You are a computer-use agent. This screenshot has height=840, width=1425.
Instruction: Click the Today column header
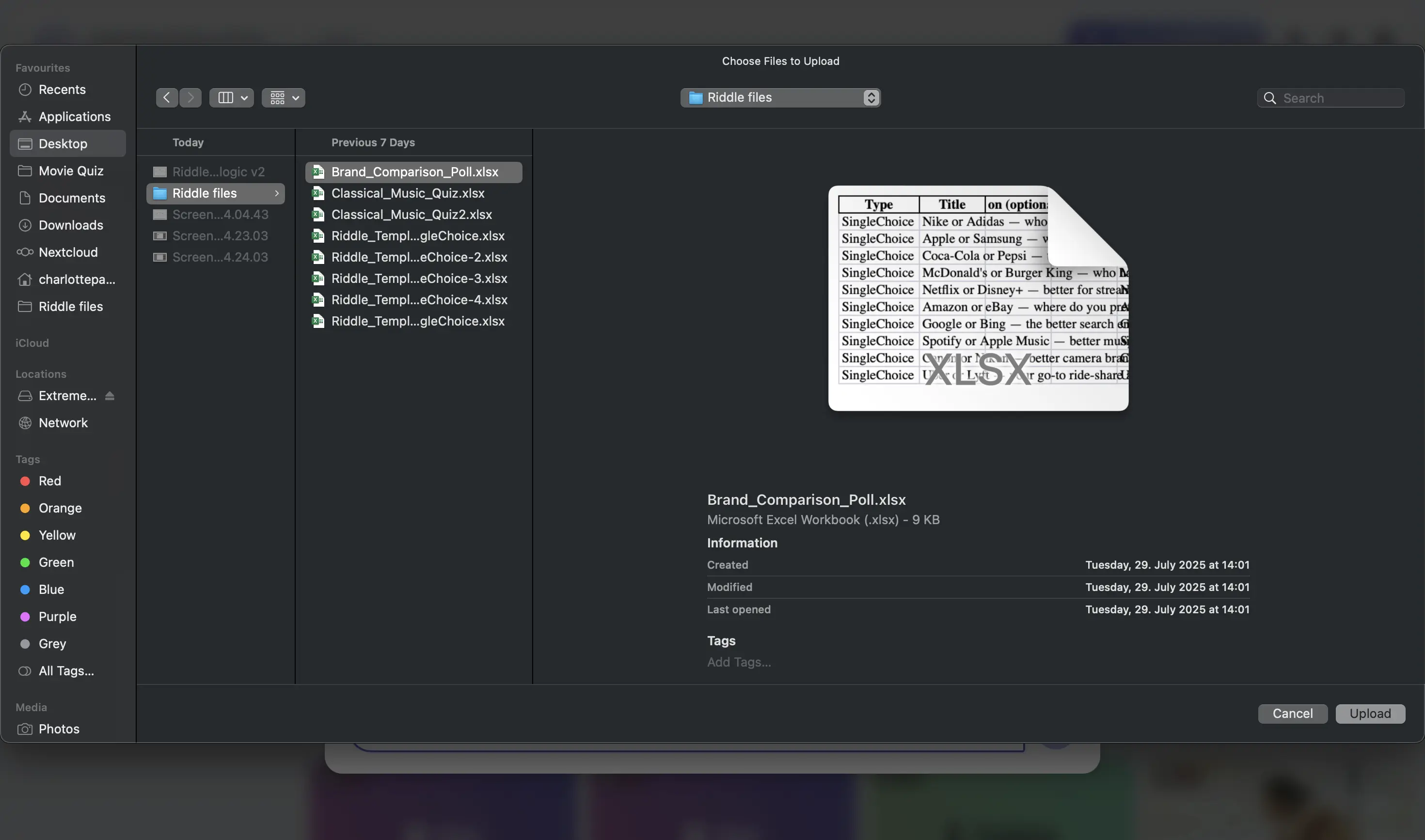pos(188,142)
